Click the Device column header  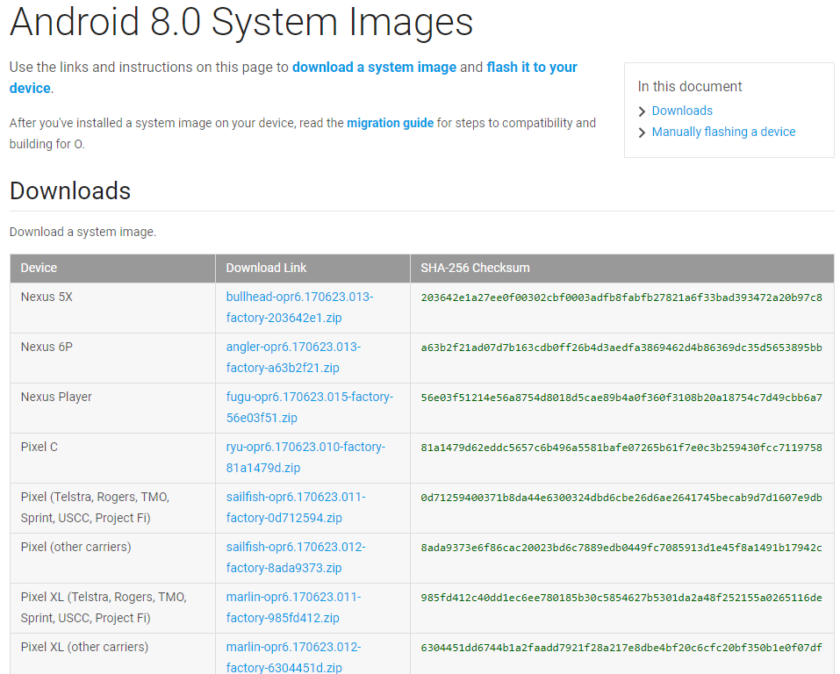point(112,268)
